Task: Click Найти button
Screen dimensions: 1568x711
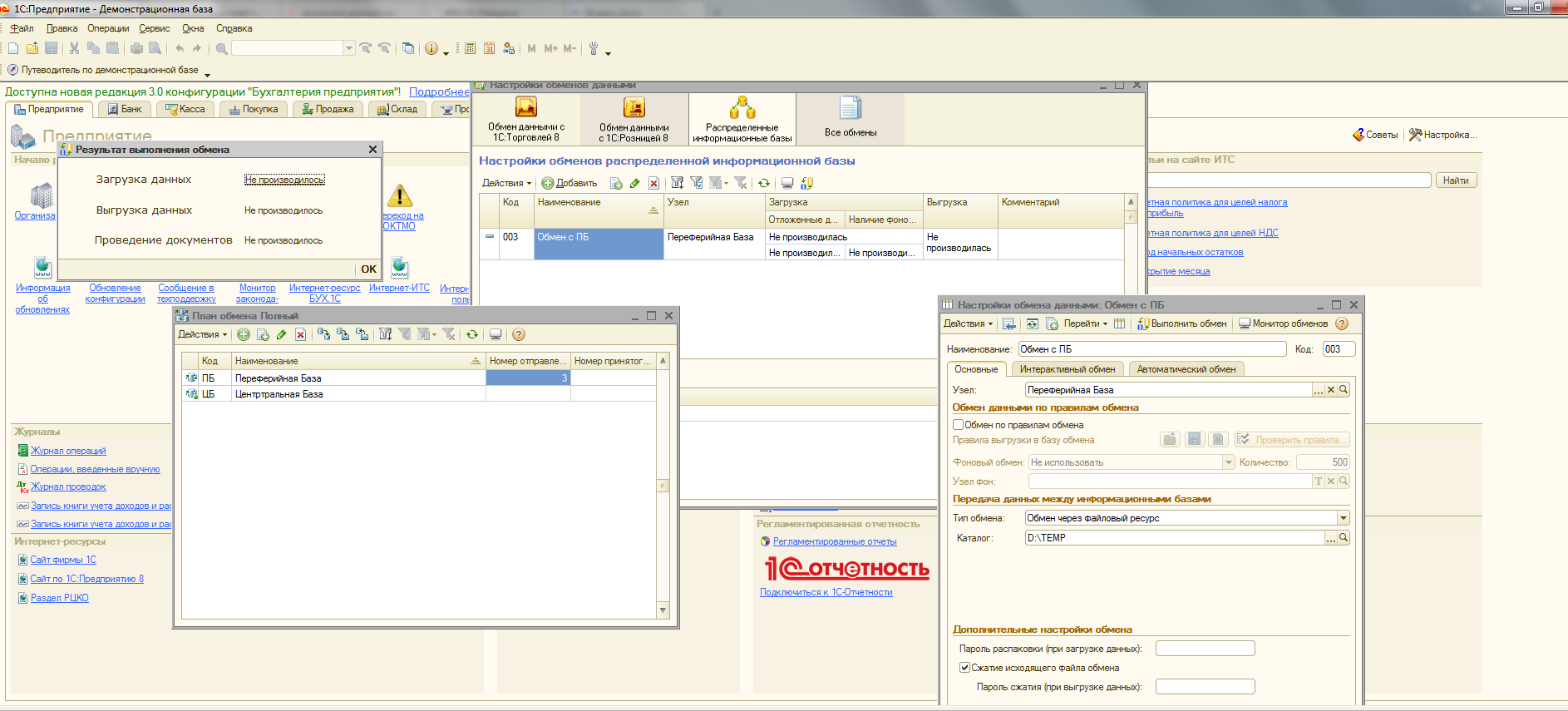Action: [1456, 180]
